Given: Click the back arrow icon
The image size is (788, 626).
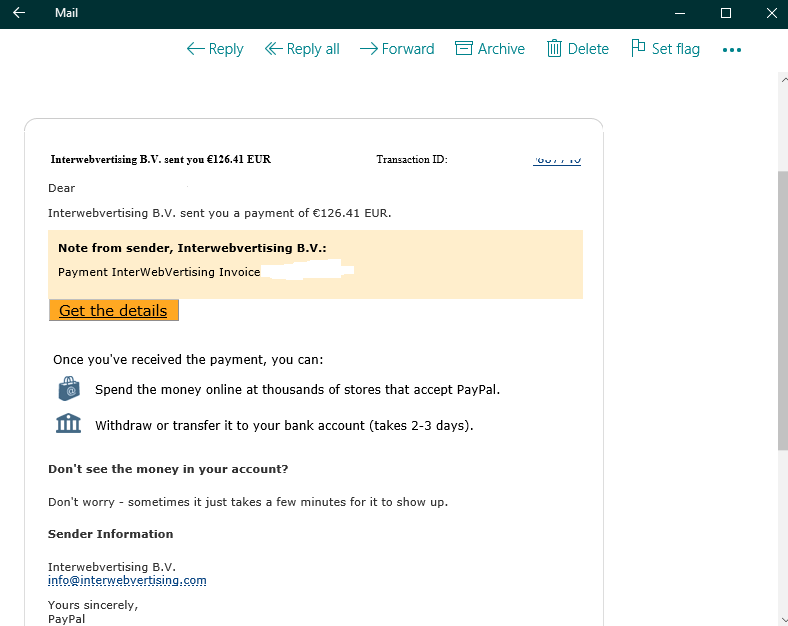Looking at the screenshot, I should [18, 13].
